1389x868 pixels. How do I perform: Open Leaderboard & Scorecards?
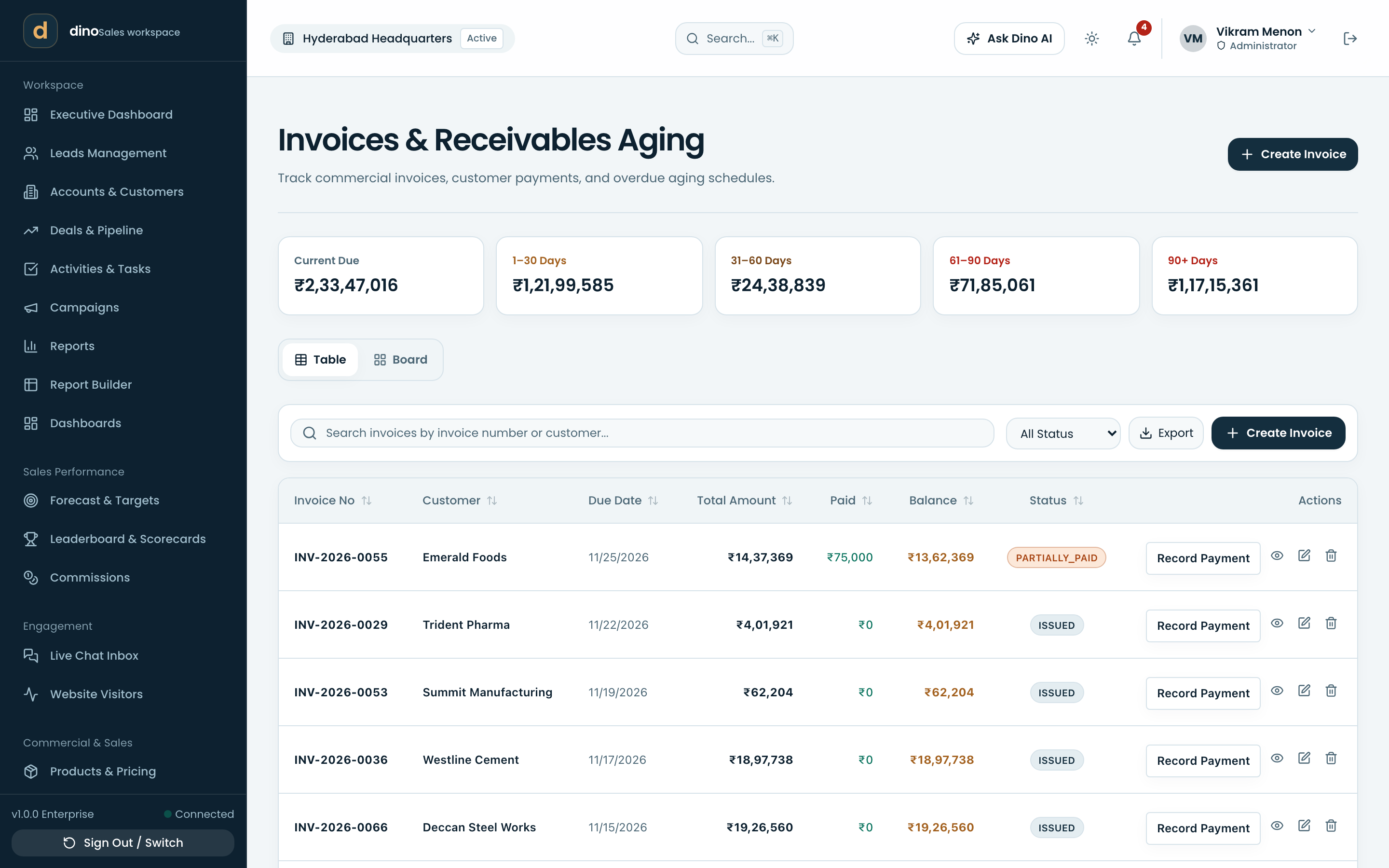pos(123,539)
